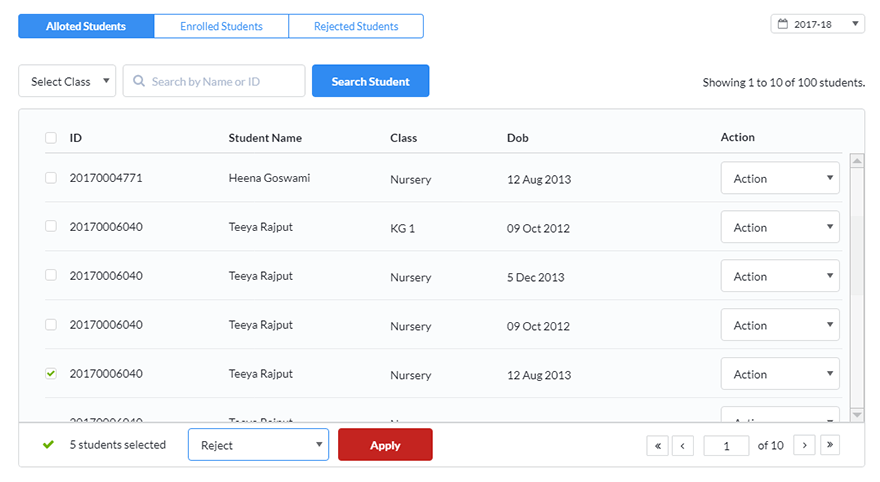Image resolution: width=880 pixels, height=482 pixels.
Task: Click the Dob column header
Action: click(x=517, y=138)
